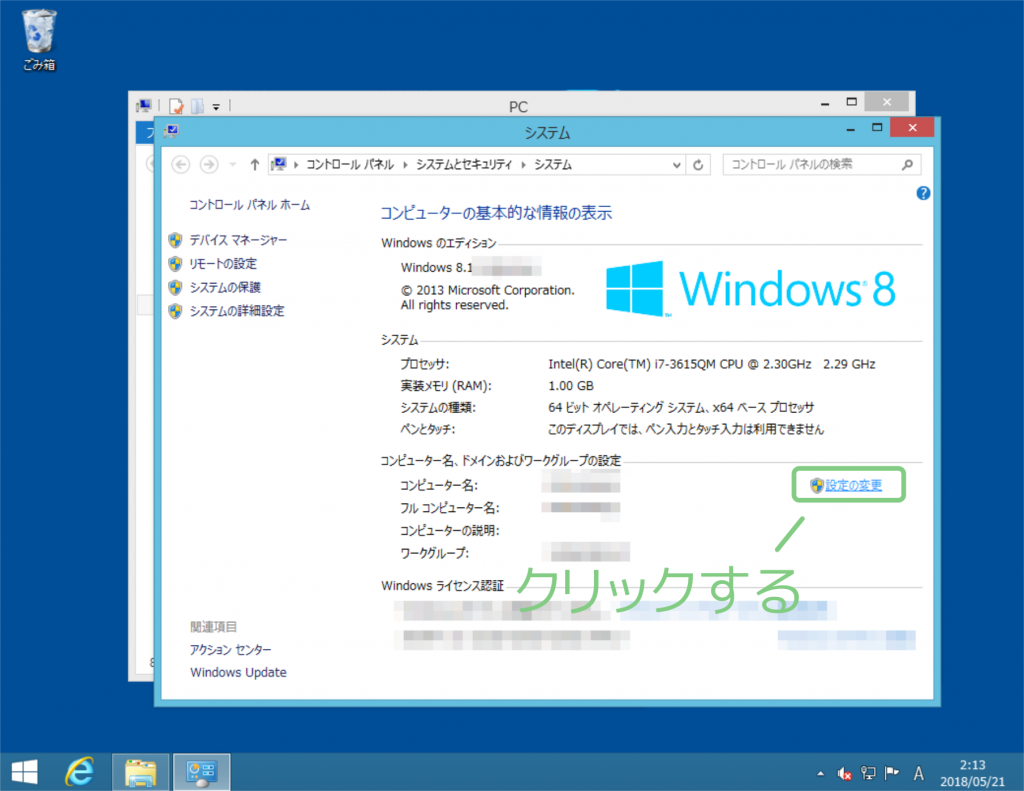Expand breadcrumb arrow after Control Panel
The height and width of the screenshot is (791, 1024).
pos(405,165)
